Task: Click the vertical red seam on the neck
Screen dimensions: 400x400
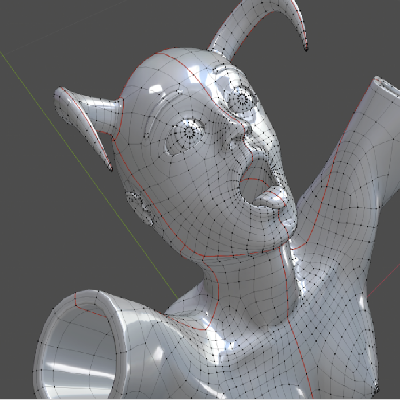Action: 286,283
